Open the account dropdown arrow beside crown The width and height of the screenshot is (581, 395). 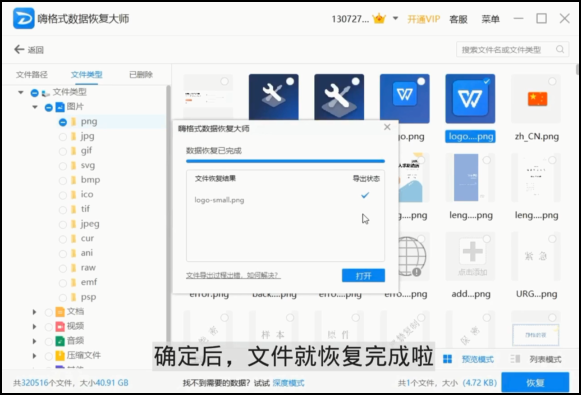395,18
